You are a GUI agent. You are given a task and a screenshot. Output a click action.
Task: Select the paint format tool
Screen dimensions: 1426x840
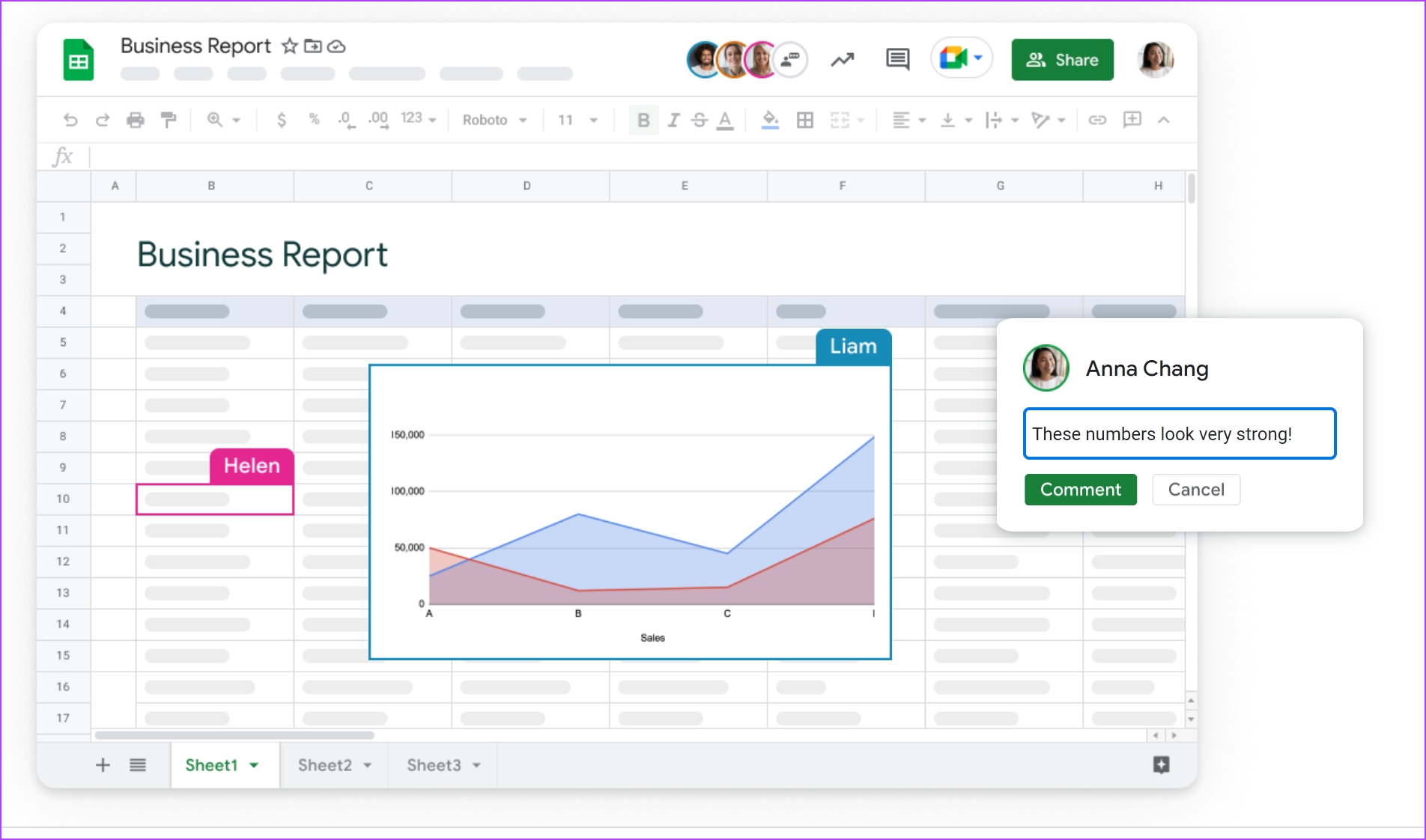point(169,120)
